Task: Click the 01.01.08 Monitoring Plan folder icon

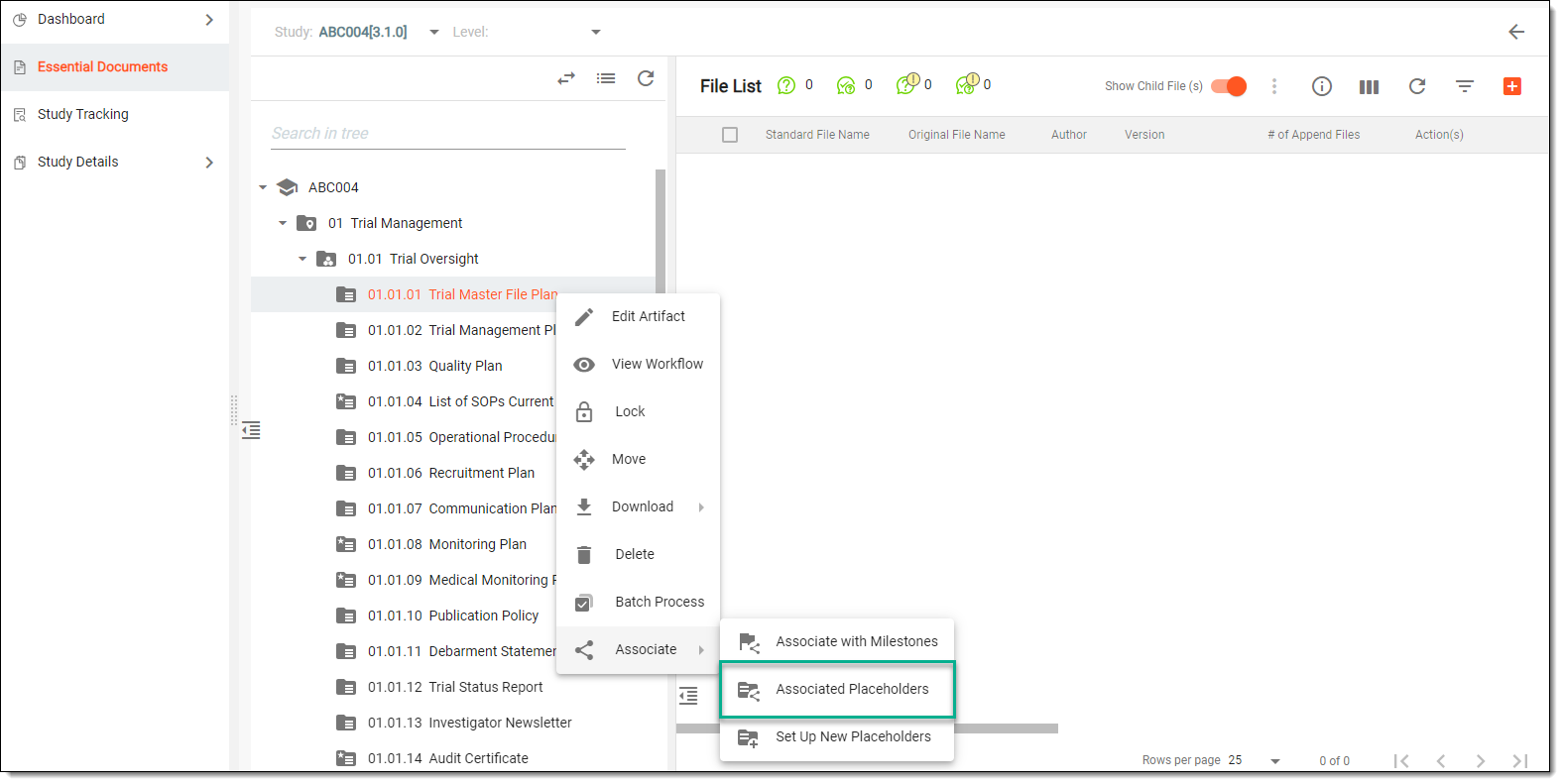Action: pos(346,544)
